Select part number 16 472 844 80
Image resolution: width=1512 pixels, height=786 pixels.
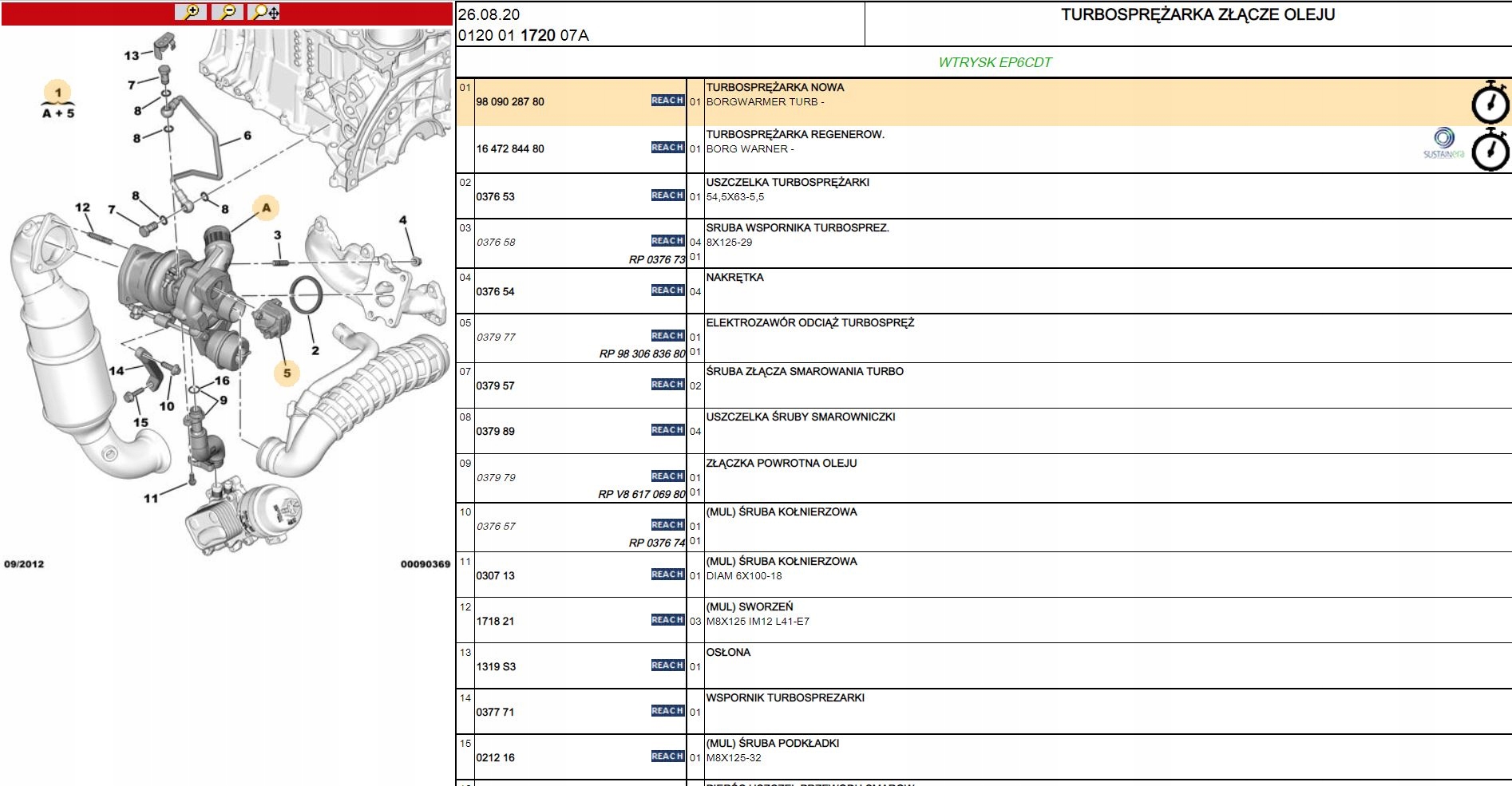click(510, 149)
